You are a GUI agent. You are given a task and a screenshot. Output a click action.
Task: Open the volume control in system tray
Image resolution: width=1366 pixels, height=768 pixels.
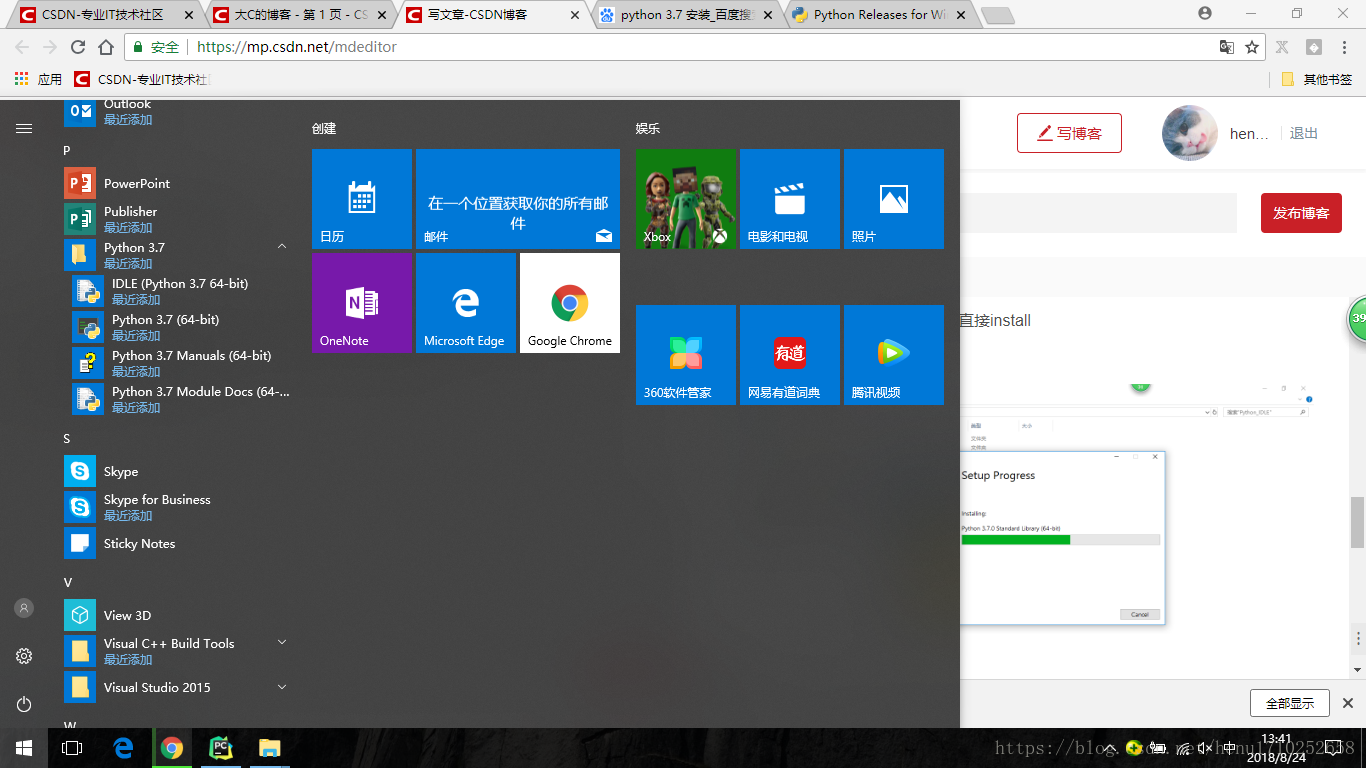(1206, 748)
